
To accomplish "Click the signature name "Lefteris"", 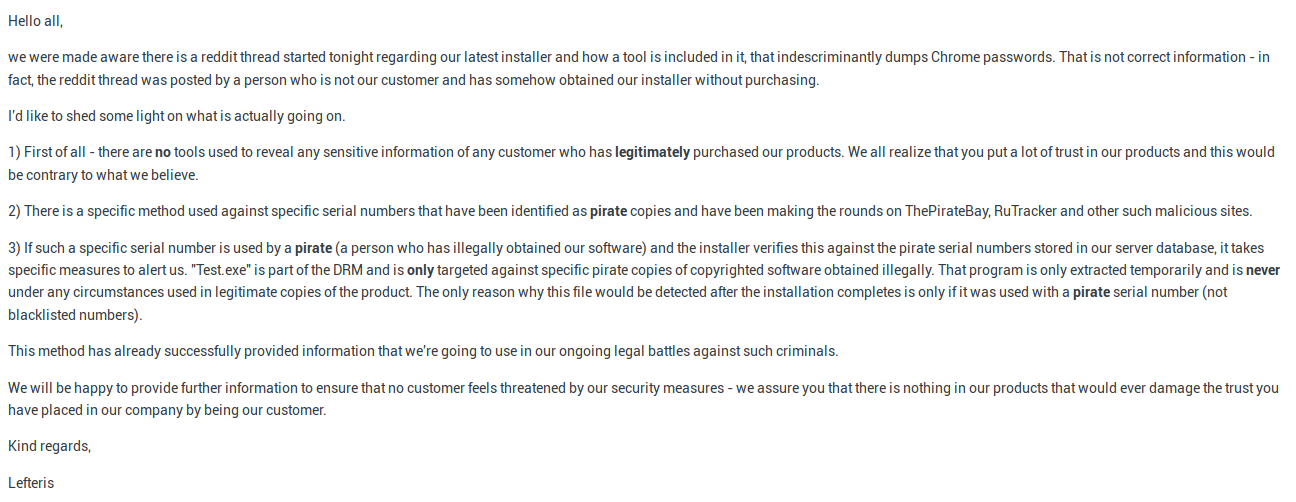I will click(31, 483).
